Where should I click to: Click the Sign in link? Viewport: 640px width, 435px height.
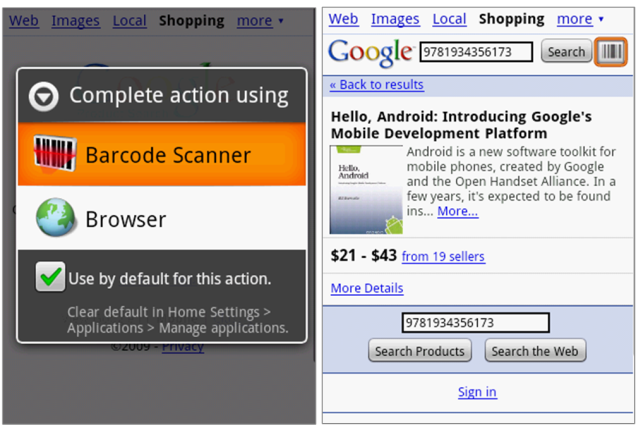coord(477,392)
